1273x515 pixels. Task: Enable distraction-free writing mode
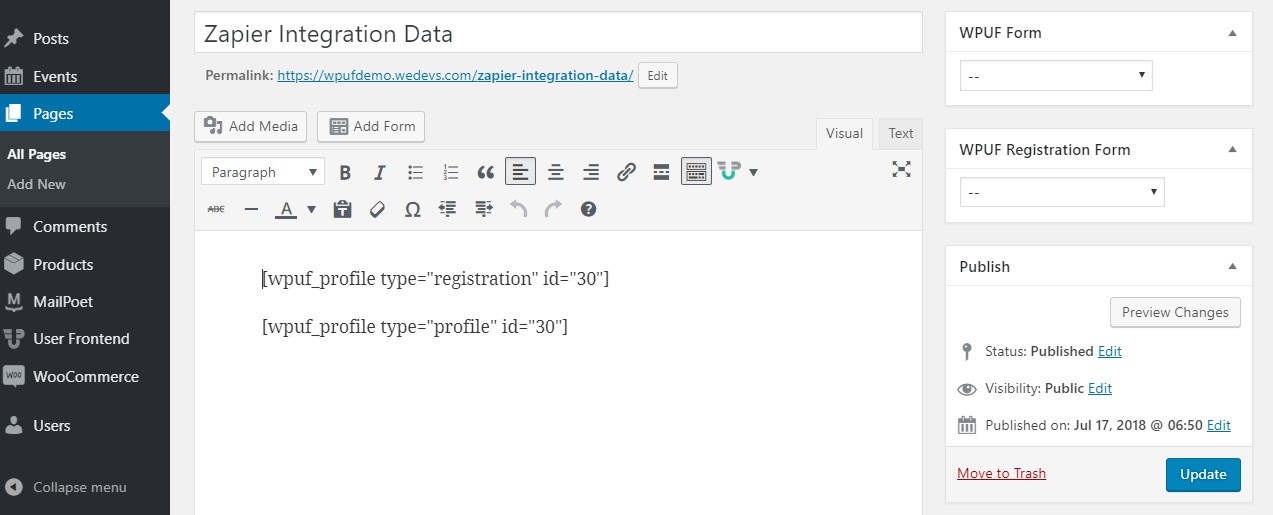(x=902, y=169)
